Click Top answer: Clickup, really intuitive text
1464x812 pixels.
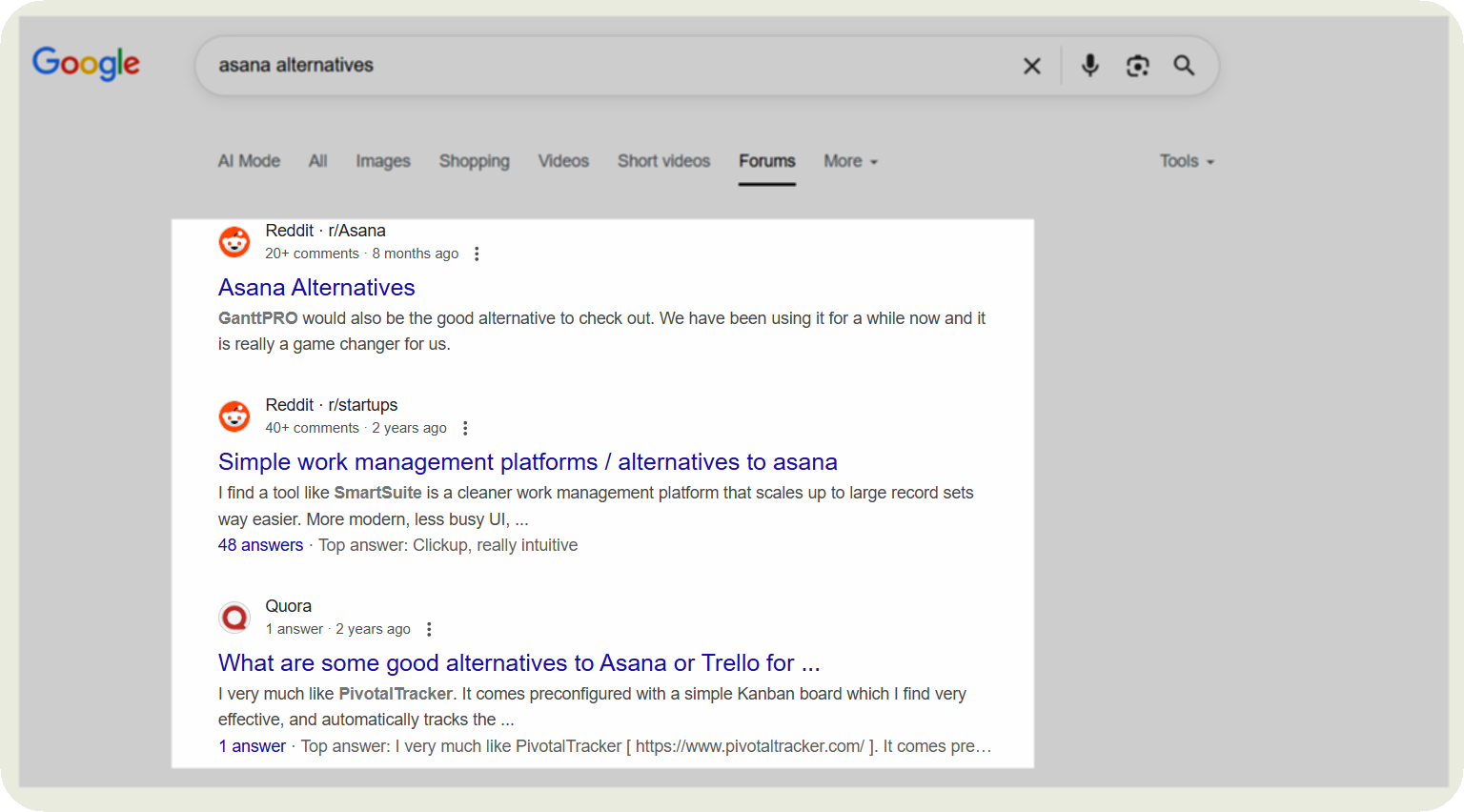point(448,545)
